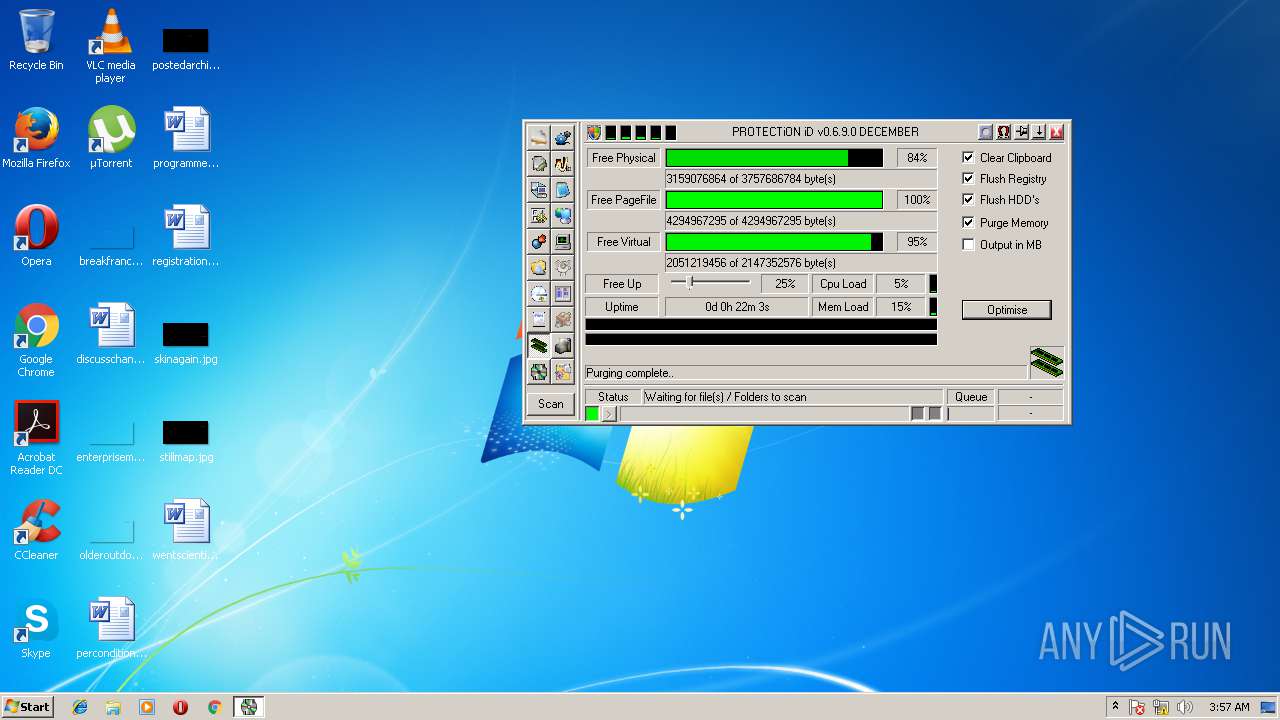Select the computer monitor icon in sidebar
This screenshot has width=1280, height=720.
(x=563, y=241)
